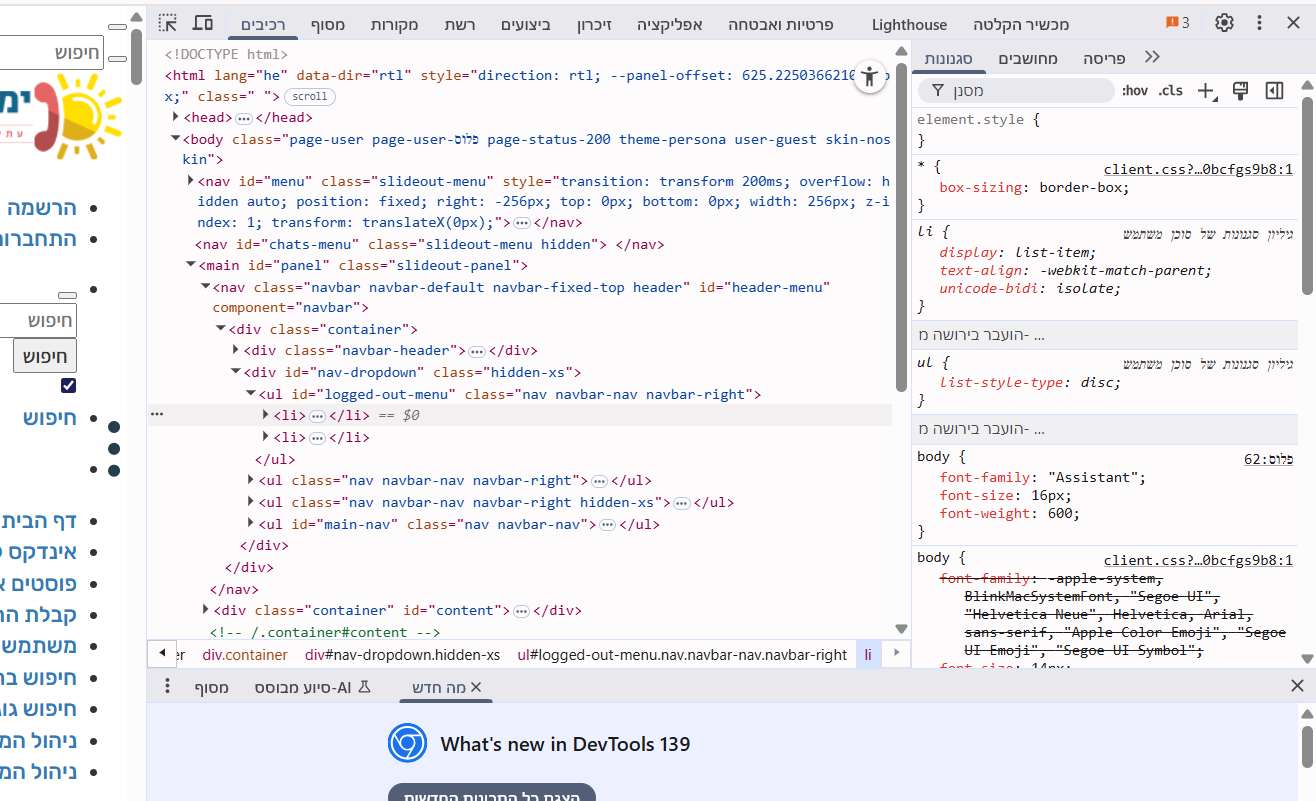Expand the head element node

[x=175, y=118]
